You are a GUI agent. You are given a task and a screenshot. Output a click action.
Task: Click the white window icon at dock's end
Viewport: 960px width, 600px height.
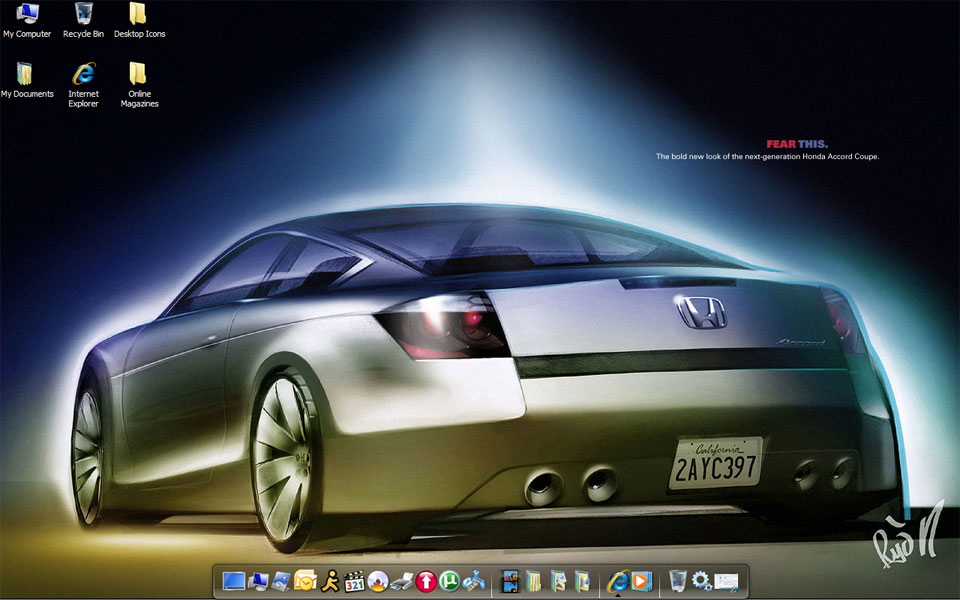(x=726, y=582)
